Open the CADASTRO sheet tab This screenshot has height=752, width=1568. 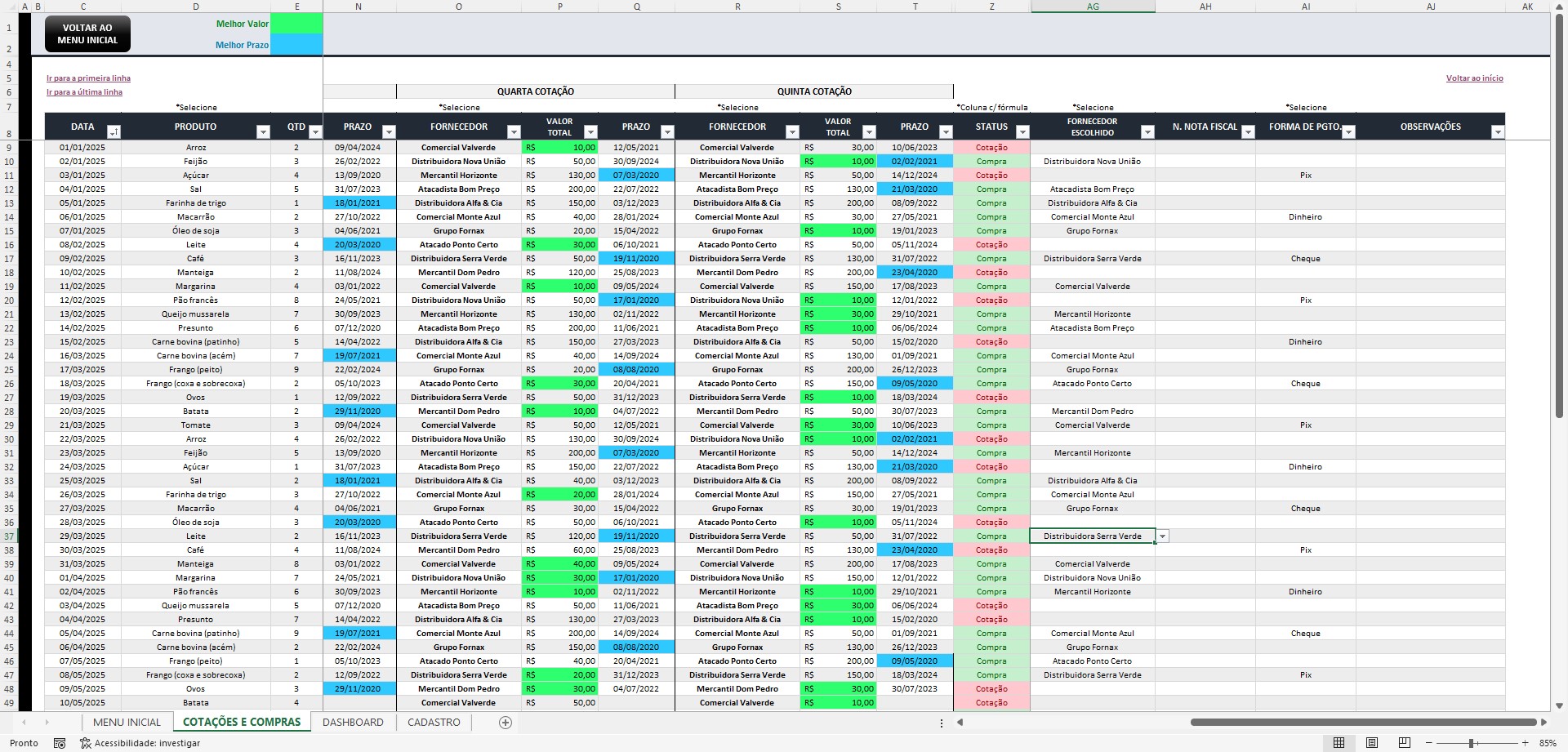[434, 723]
